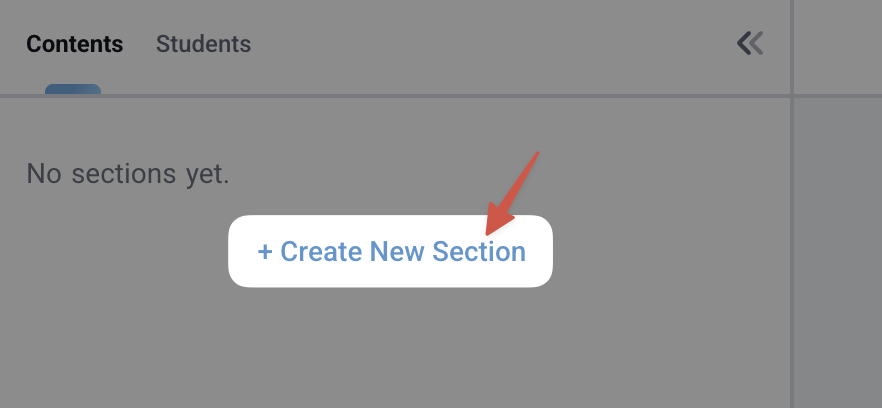Image resolution: width=882 pixels, height=408 pixels.
Task: Click the plus sign in Create New Section
Action: click(x=265, y=252)
